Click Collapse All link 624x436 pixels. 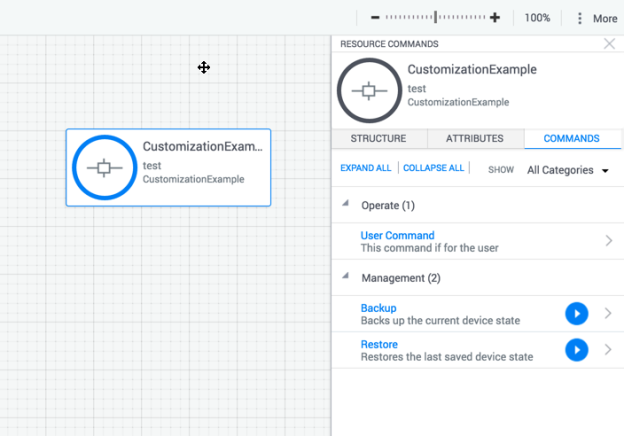pyautogui.click(x=433, y=168)
